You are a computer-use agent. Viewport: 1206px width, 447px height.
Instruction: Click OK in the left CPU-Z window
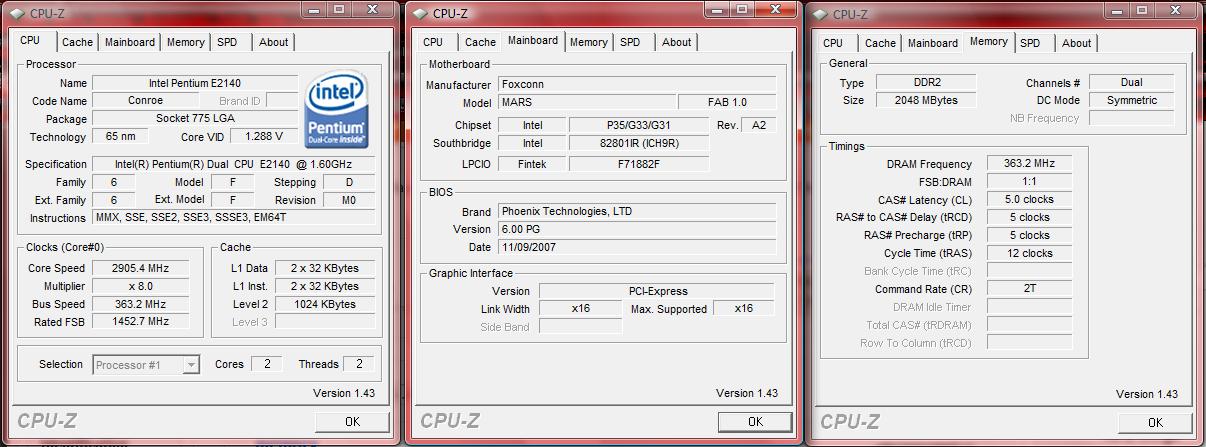pos(352,422)
